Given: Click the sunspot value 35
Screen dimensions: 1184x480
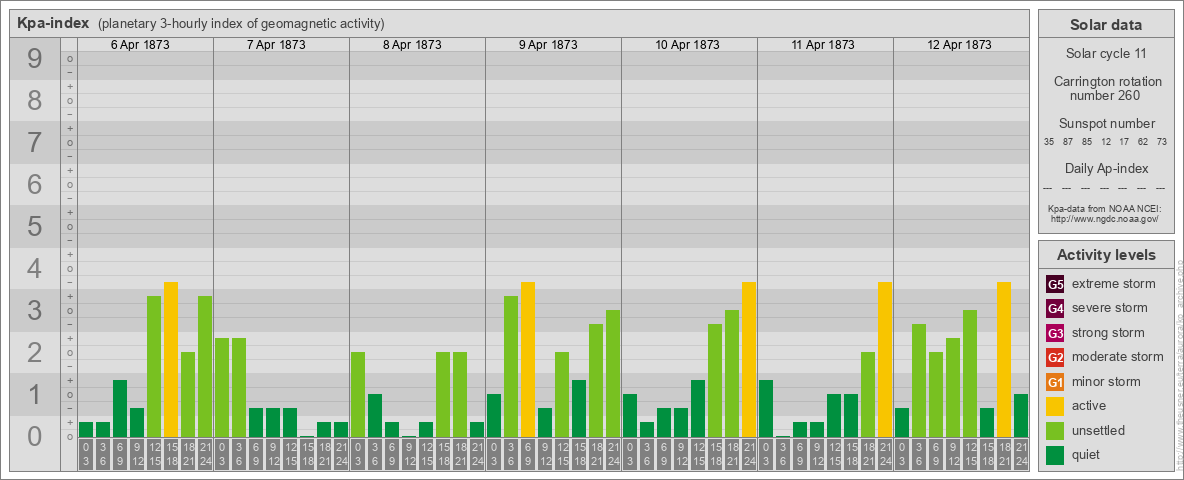Looking at the screenshot, I should 1049,142.
